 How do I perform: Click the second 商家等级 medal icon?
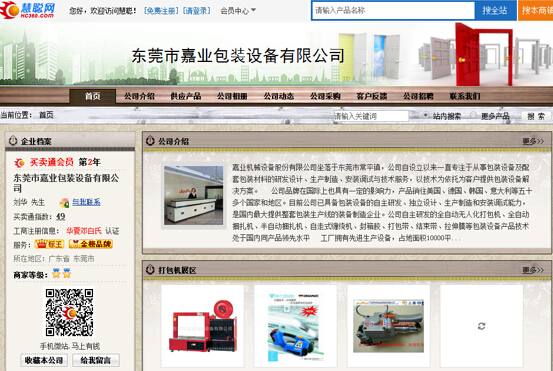click(x=67, y=273)
